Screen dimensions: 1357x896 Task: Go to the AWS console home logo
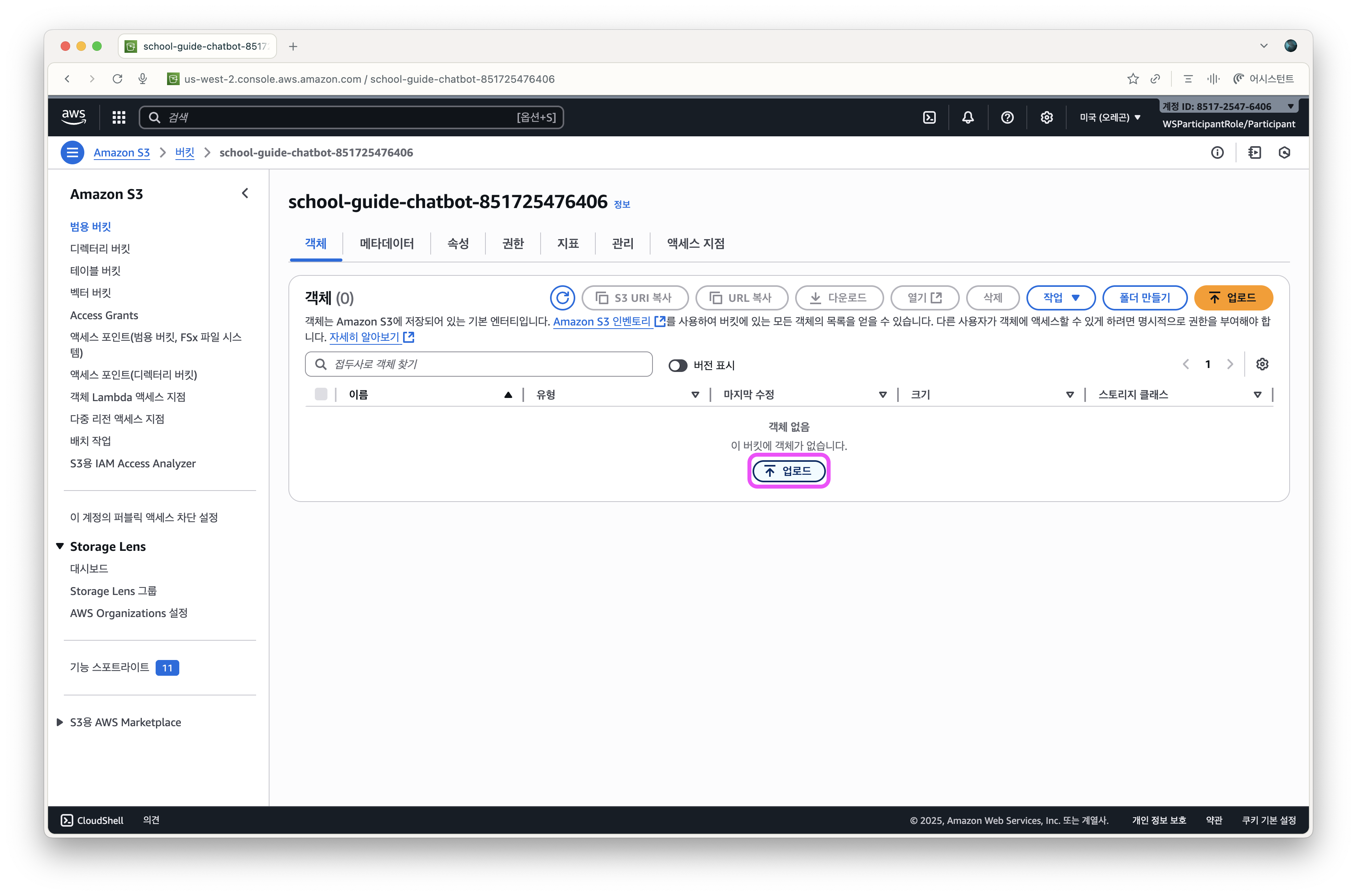[x=74, y=117]
